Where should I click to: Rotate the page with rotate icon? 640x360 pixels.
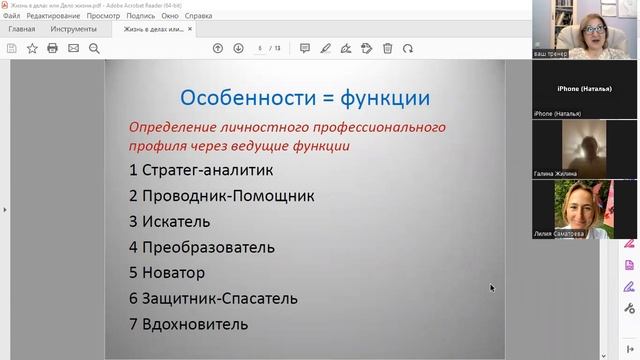pos(408,49)
